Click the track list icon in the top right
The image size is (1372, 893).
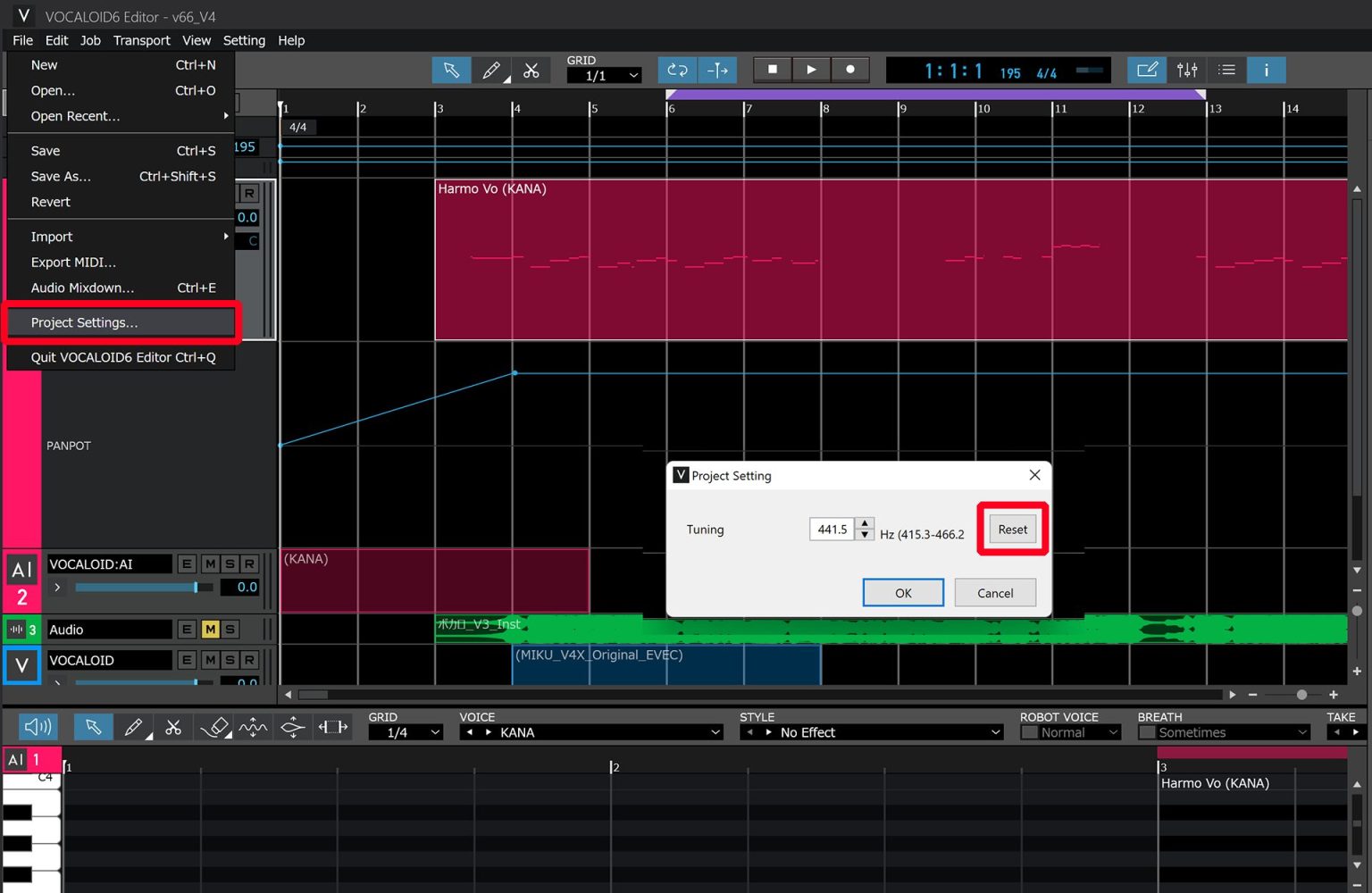coord(1226,70)
